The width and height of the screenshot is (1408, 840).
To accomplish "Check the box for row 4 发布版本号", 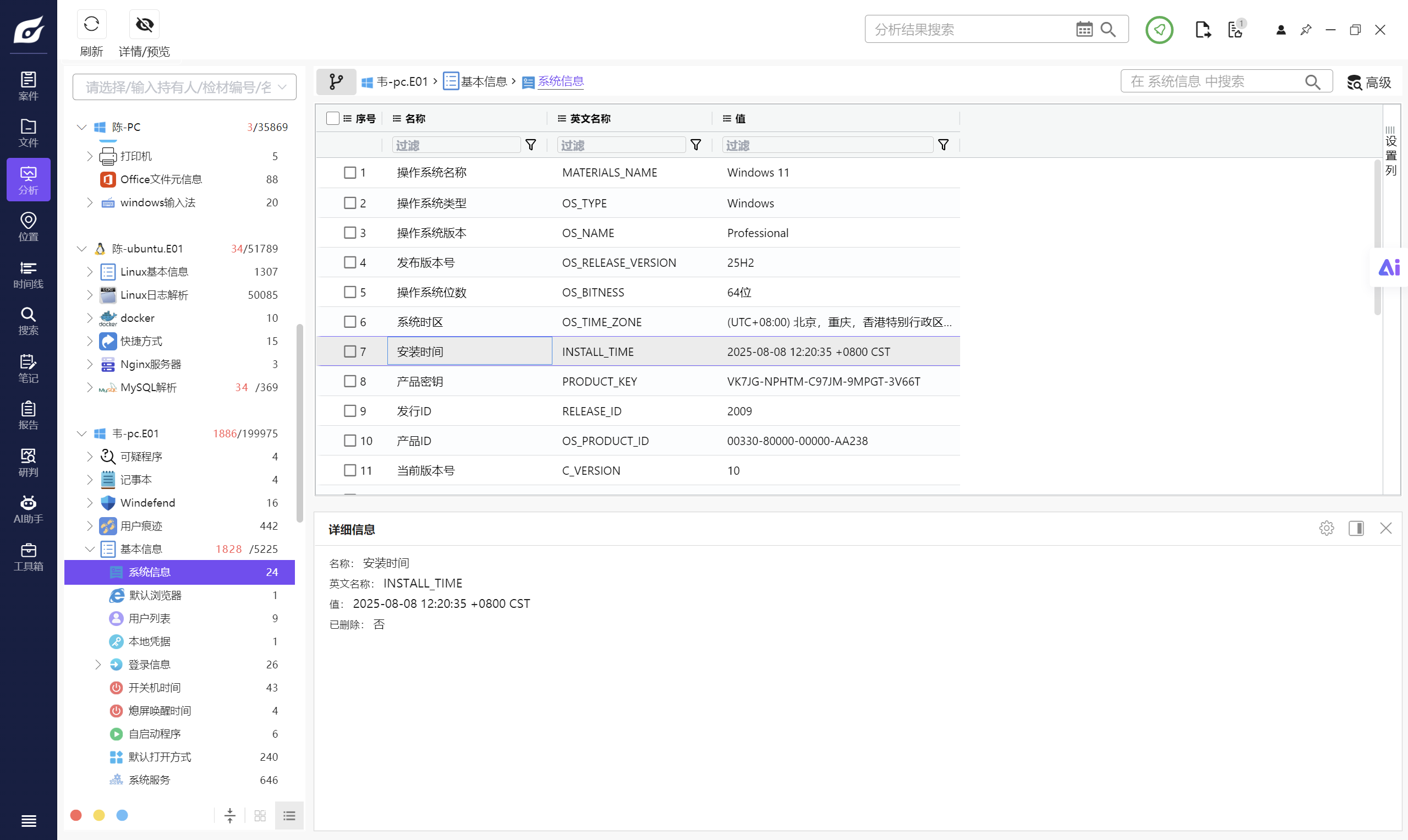I will (350, 262).
